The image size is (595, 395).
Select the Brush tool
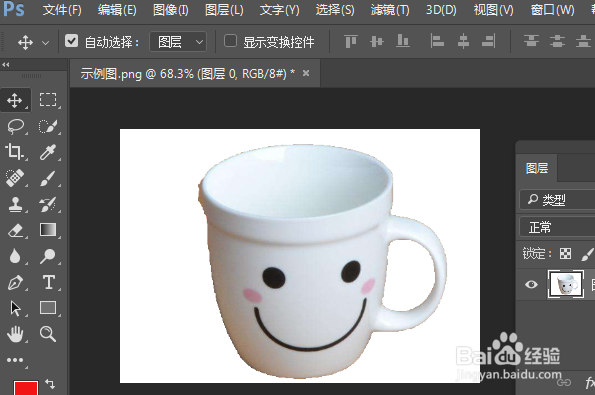48,178
